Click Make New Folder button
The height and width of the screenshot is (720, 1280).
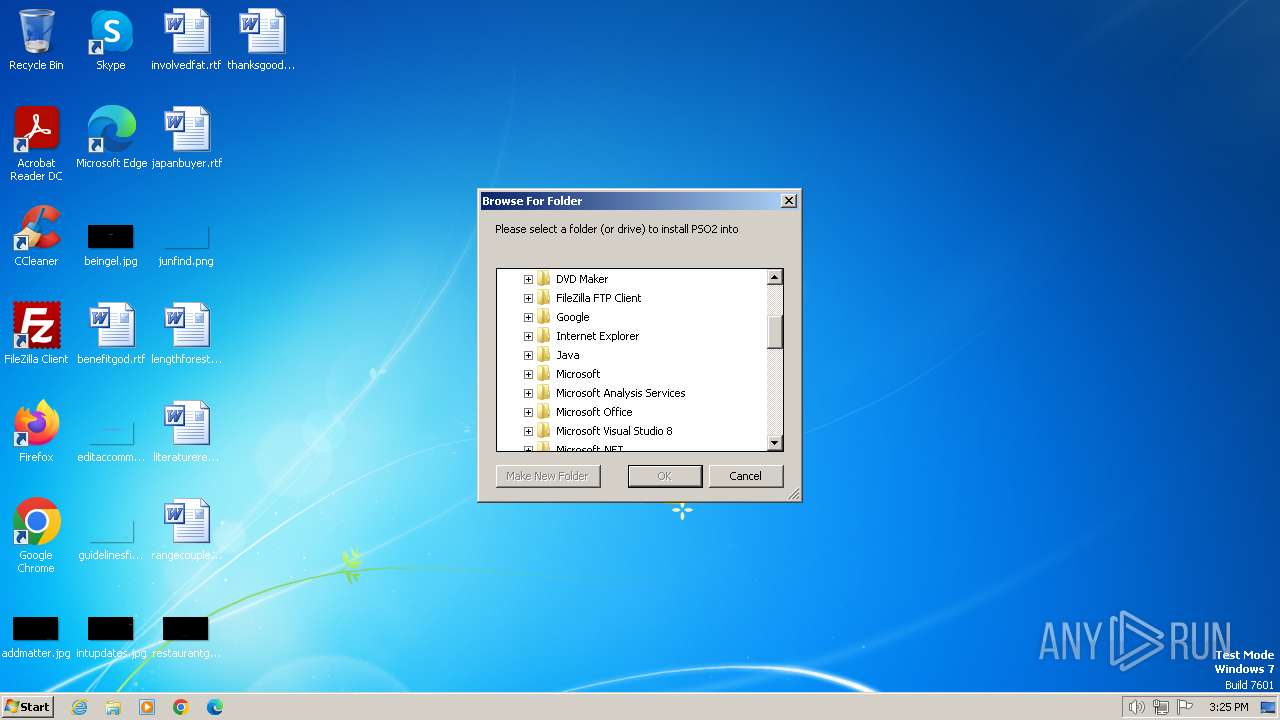coord(547,476)
